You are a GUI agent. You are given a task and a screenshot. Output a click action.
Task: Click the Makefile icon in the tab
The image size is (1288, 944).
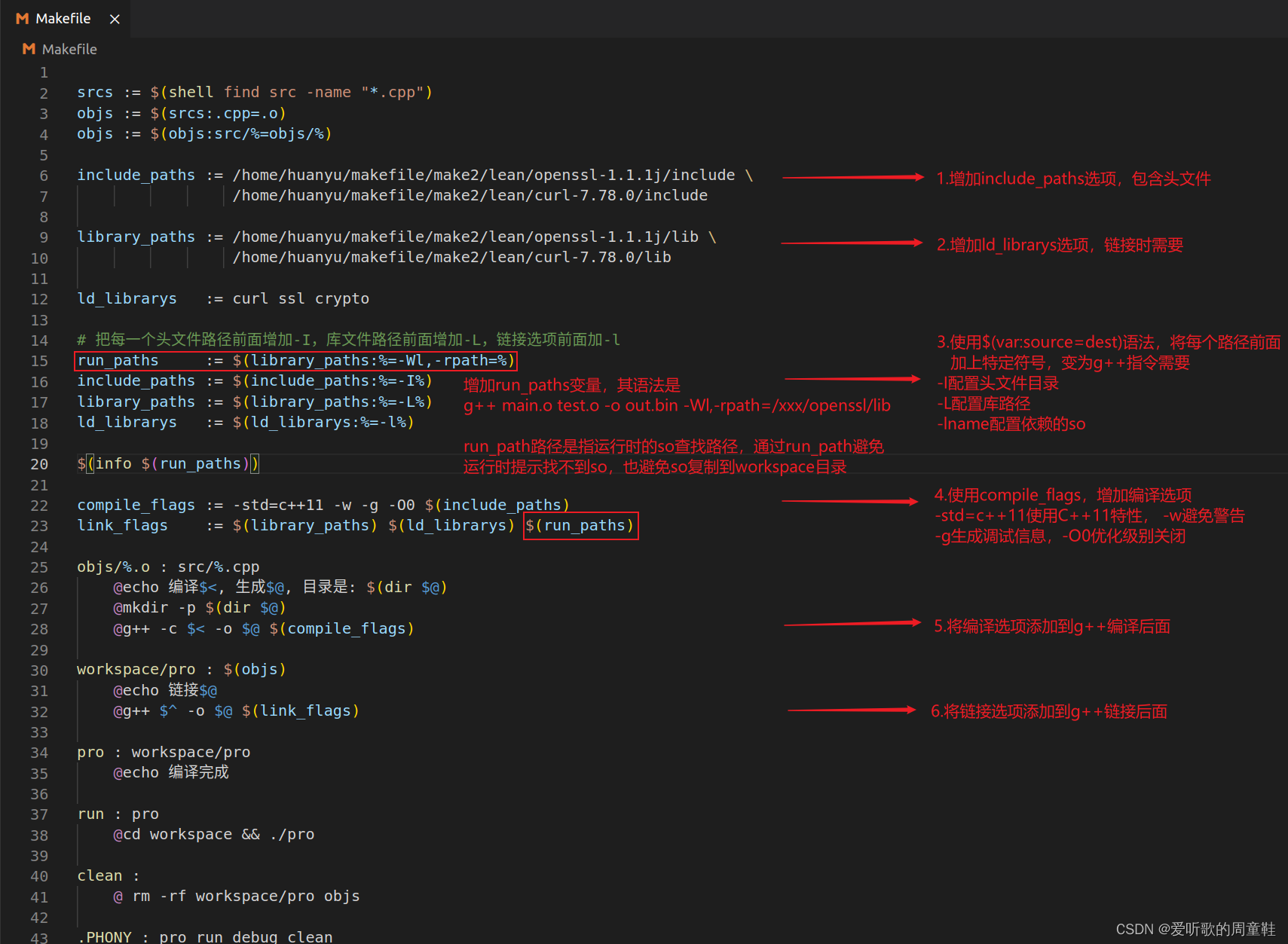22,19
